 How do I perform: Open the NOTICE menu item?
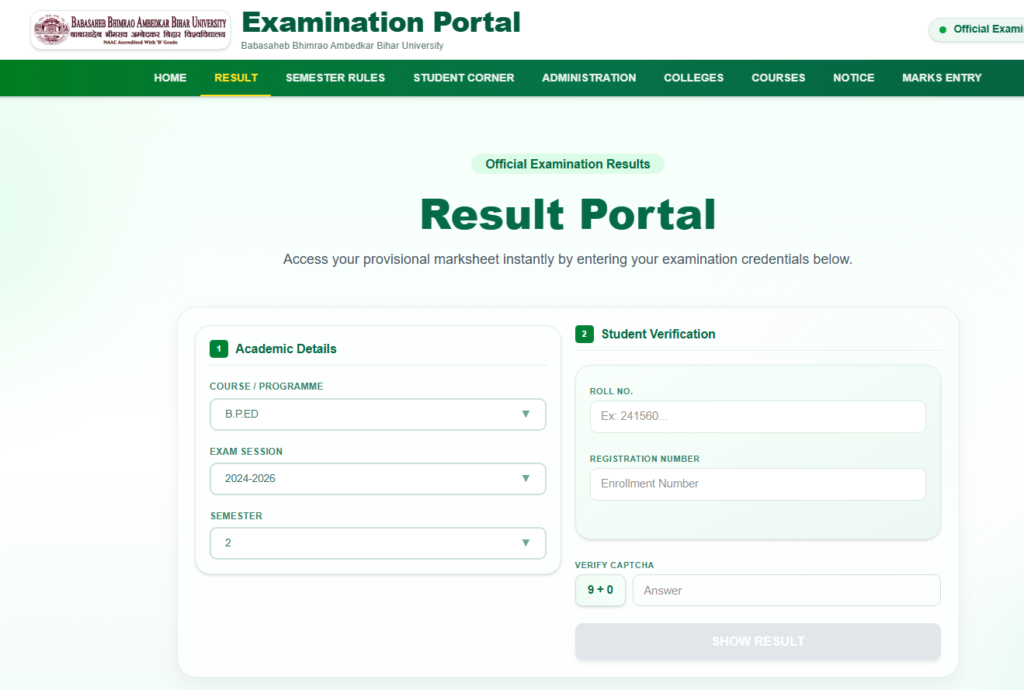(854, 78)
